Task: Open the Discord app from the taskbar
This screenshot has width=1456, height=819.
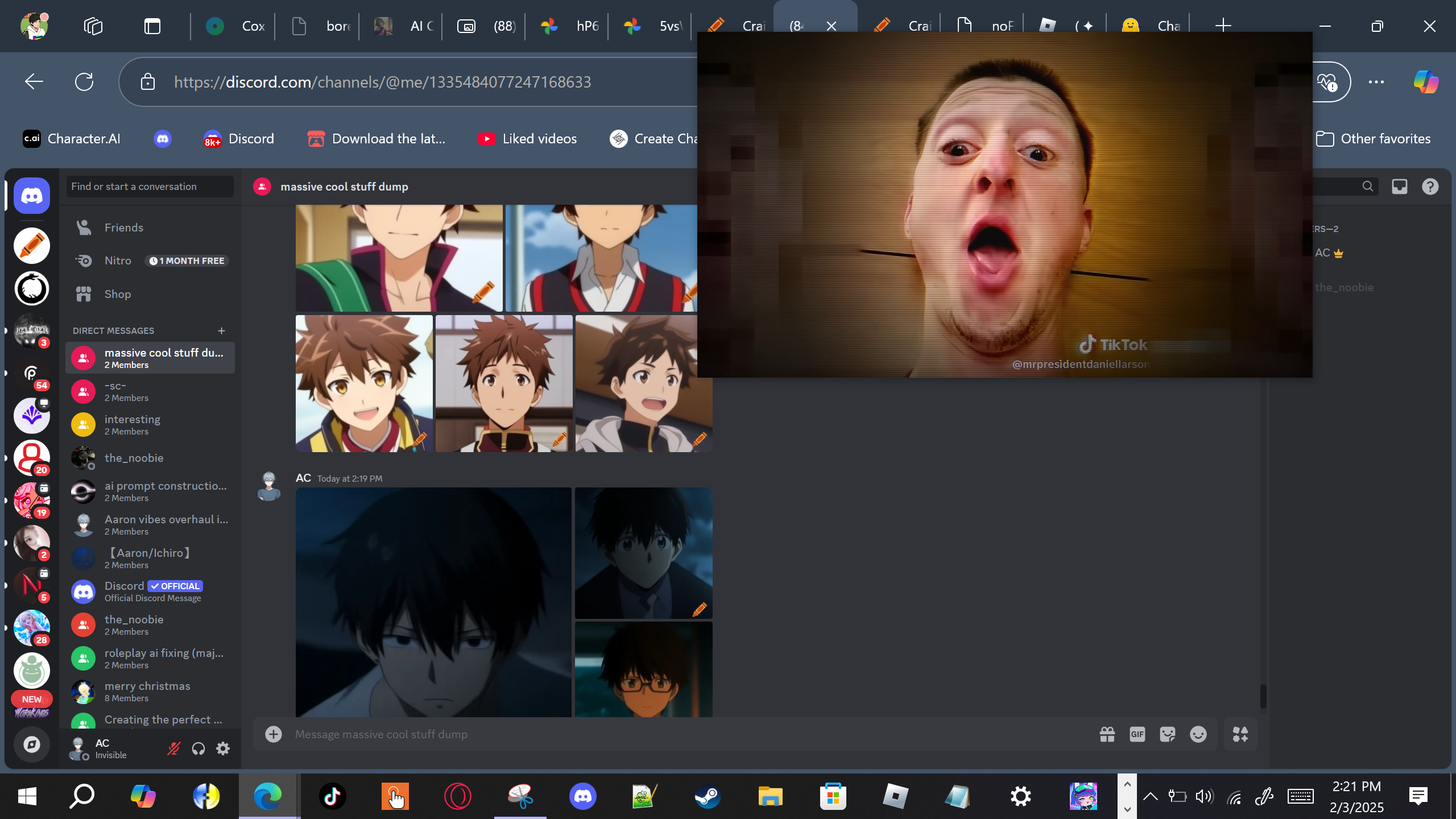Action: coord(583,796)
